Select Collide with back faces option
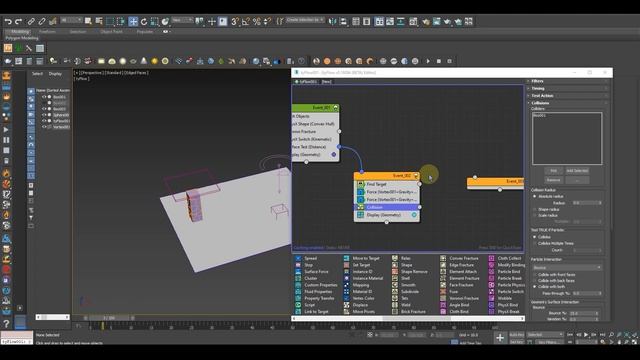The image size is (640, 360). (x=535, y=281)
